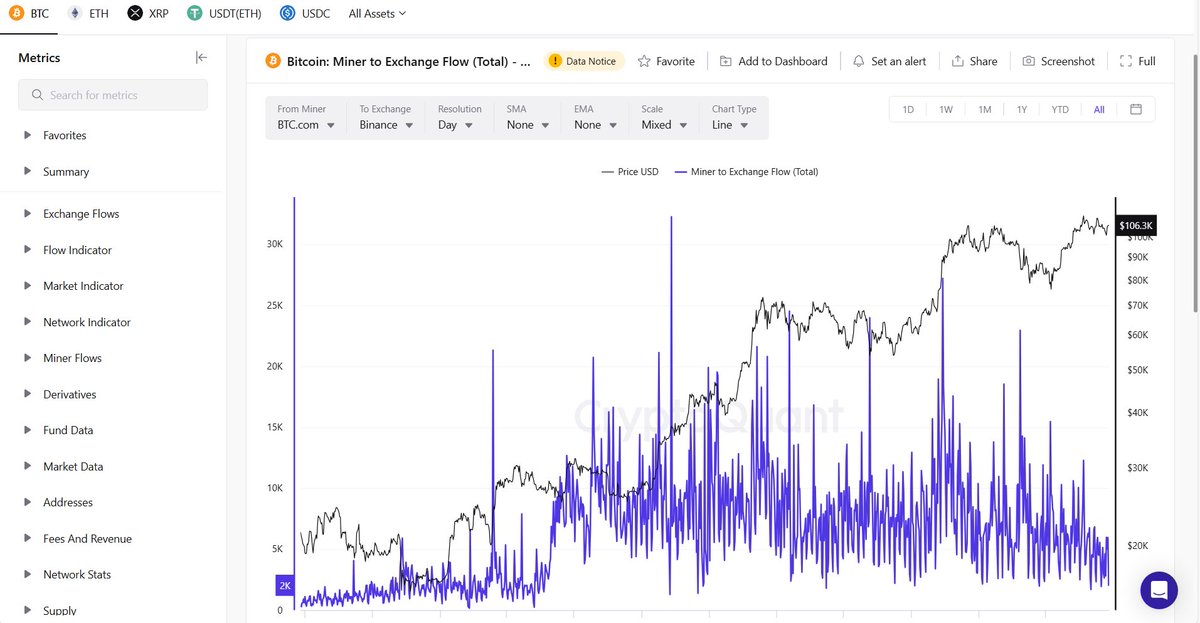1200x623 pixels.
Task: Open the Scale Mixed dropdown
Action: [x=665, y=117]
